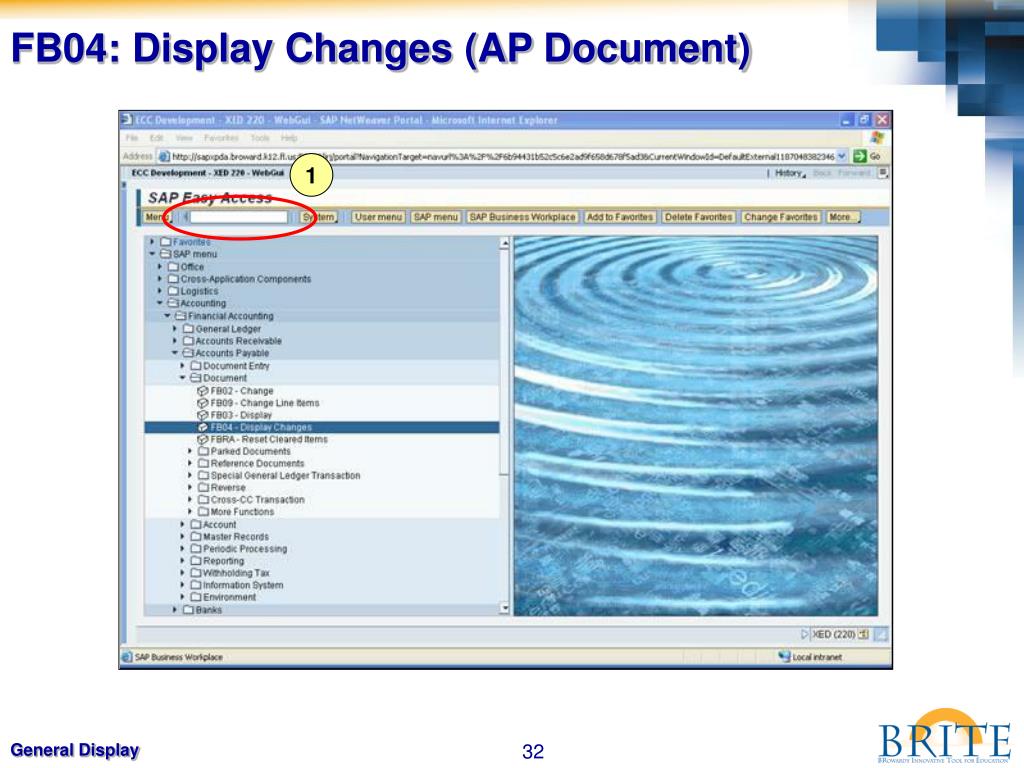Expand Cross-Application Components folder
Viewport: 1024px width, 768px height.
pos(160,279)
